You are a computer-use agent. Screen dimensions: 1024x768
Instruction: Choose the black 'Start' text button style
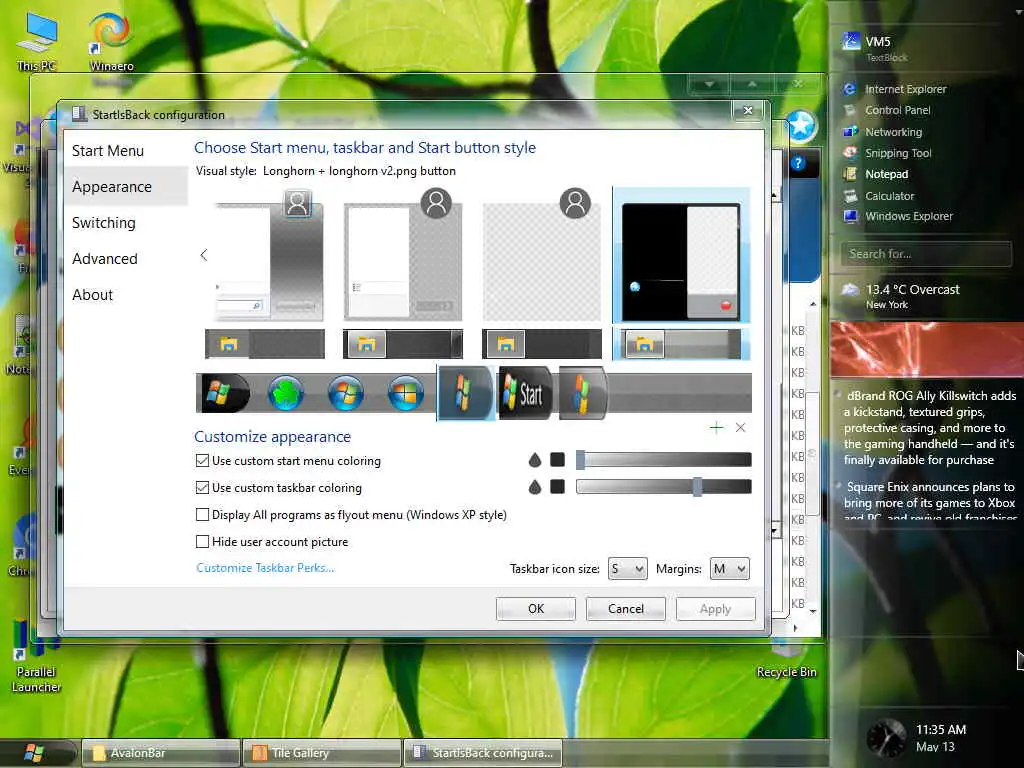point(524,393)
